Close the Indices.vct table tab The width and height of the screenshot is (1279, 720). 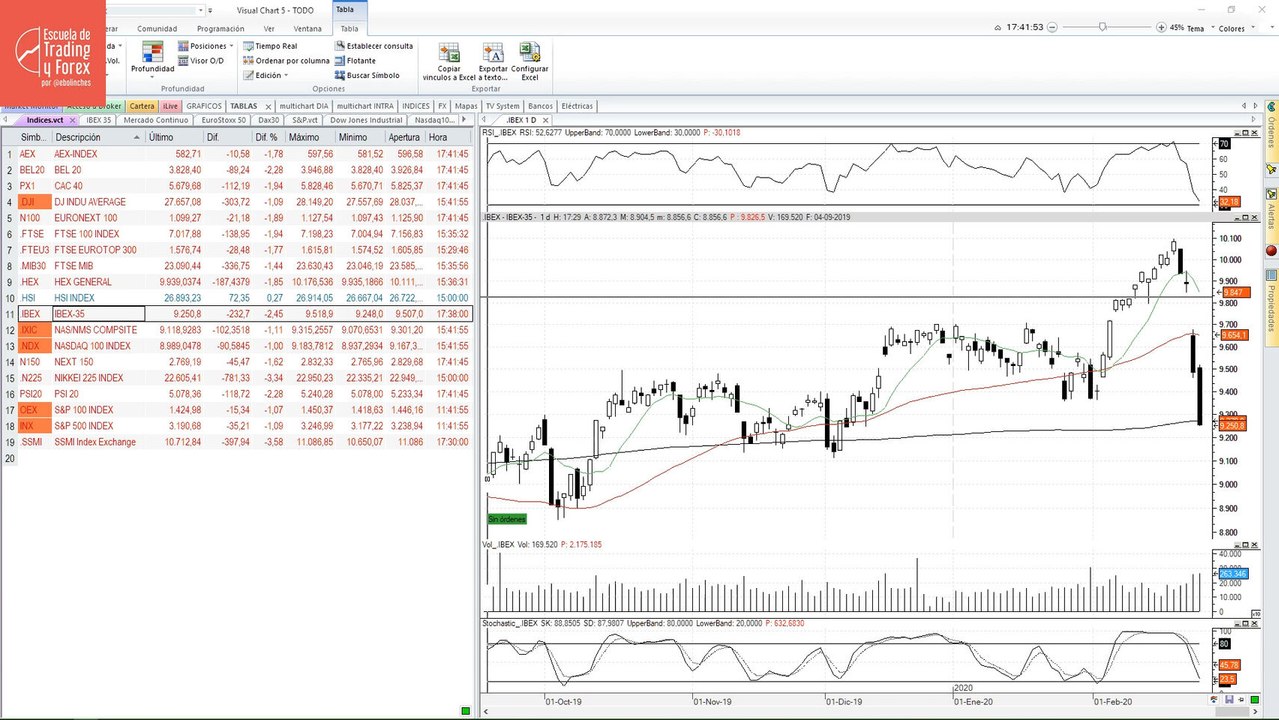tap(72, 120)
